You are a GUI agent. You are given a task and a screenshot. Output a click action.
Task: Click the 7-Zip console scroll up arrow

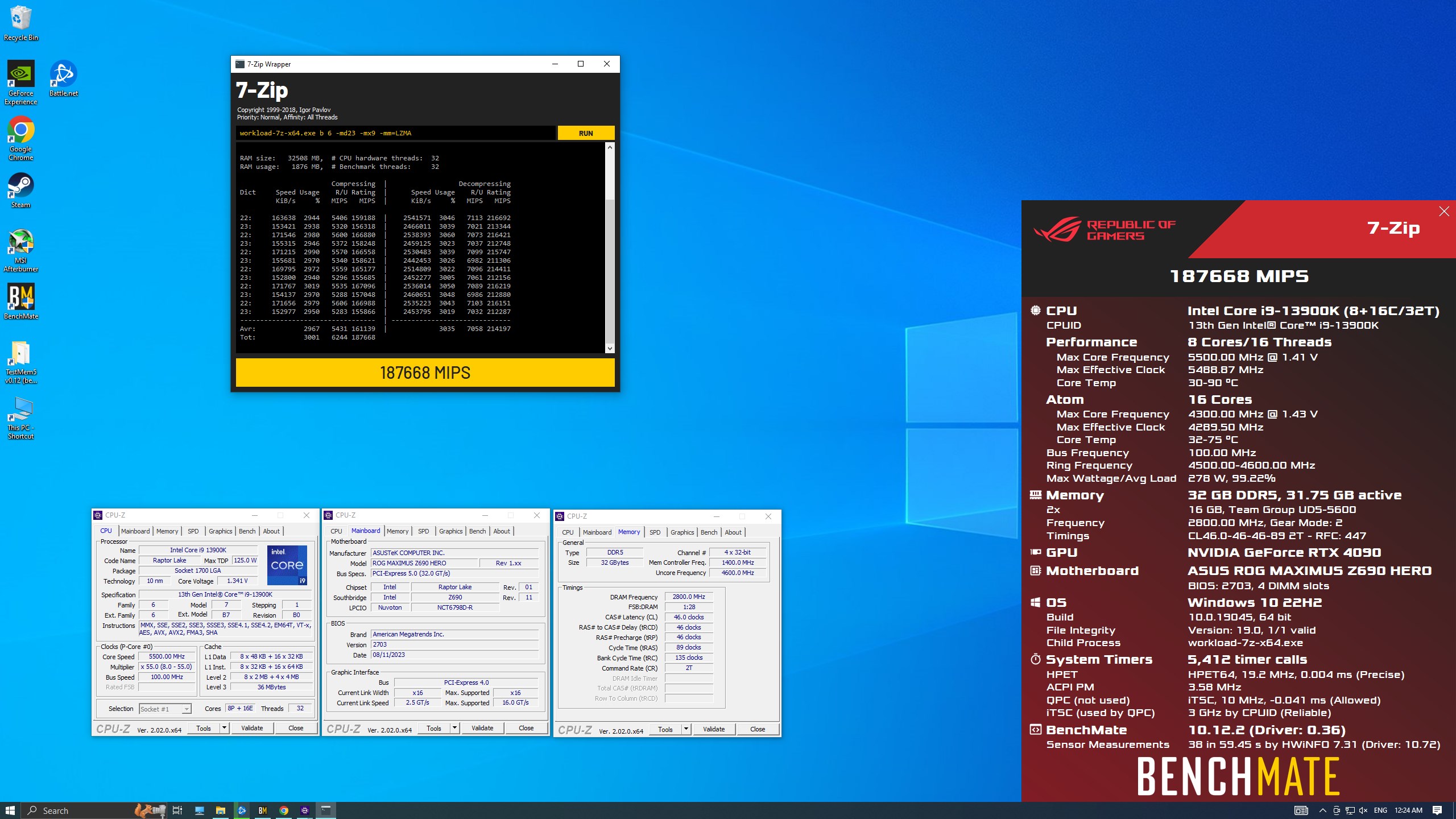point(610,147)
